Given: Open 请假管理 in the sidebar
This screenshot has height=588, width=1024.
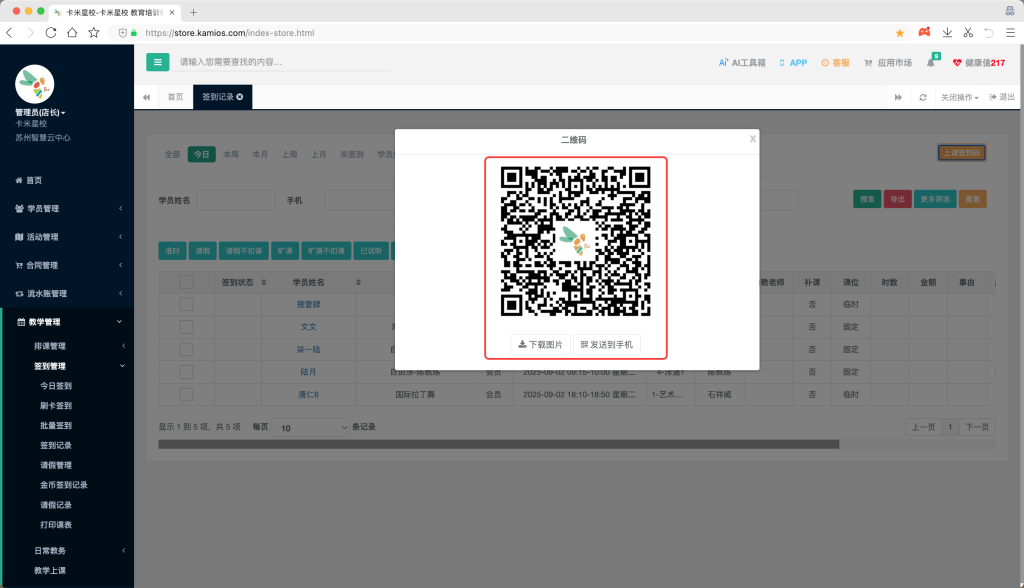Looking at the screenshot, I should point(56,465).
